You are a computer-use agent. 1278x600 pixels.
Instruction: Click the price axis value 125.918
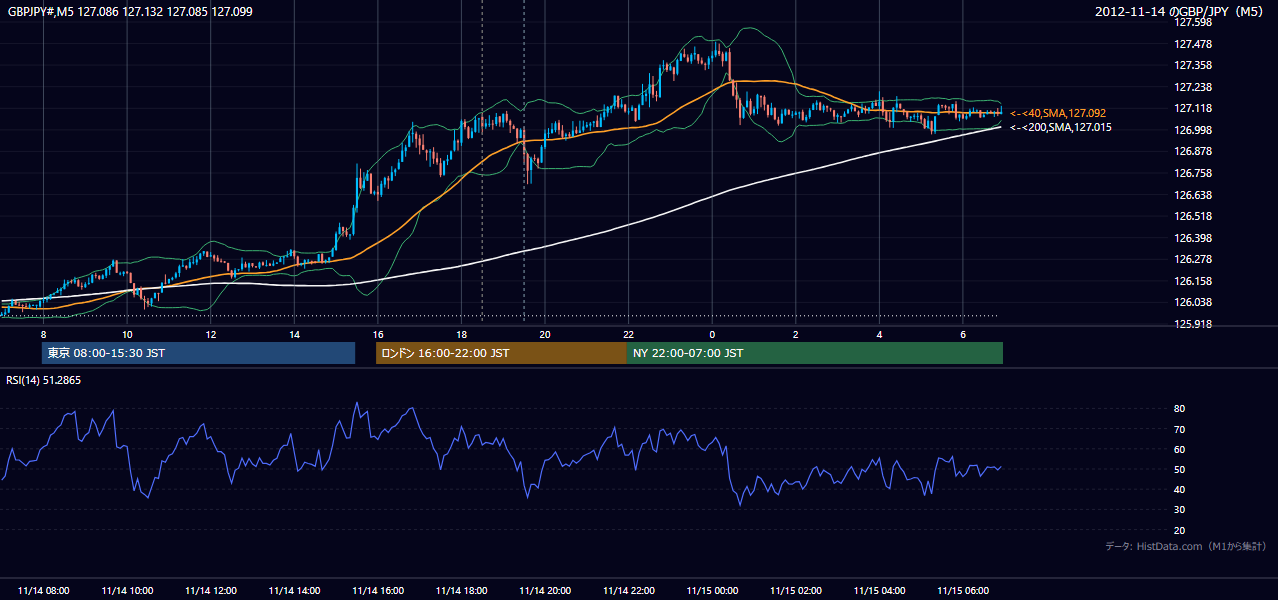1193,324
